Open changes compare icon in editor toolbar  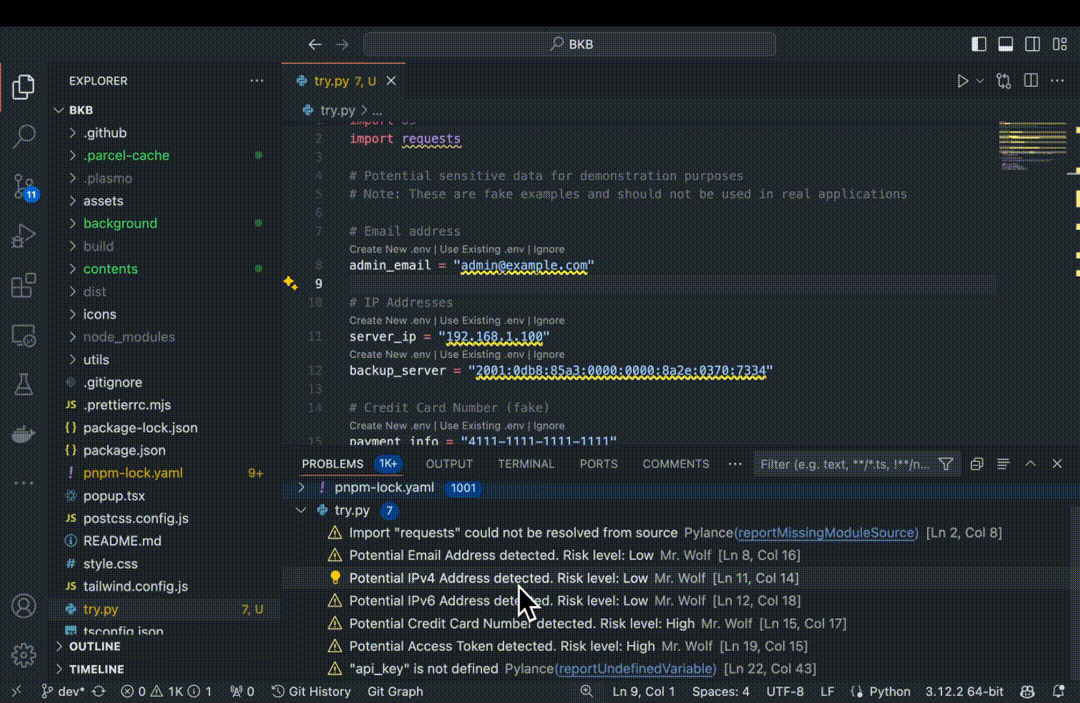click(1004, 81)
